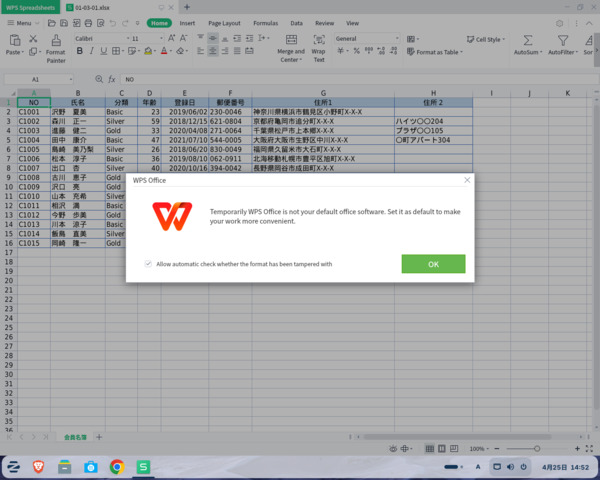Open Google Chrome from the taskbar
The image size is (600, 480).
click(117, 467)
